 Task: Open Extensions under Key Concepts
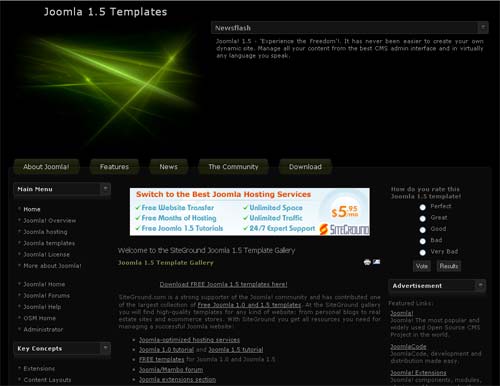click(x=39, y=369)
